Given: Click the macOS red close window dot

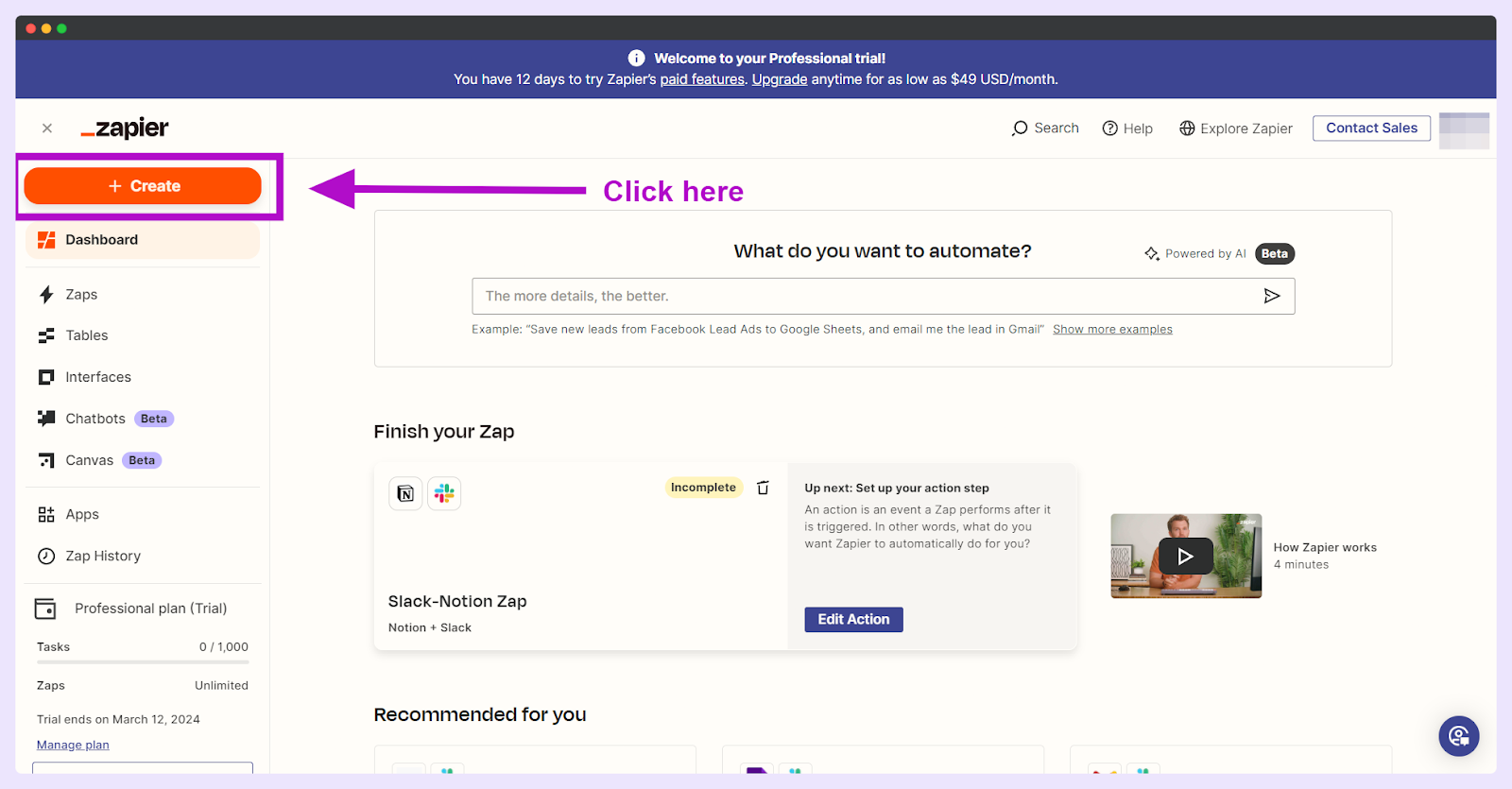Looking at the screenshot, I should 31,28.
